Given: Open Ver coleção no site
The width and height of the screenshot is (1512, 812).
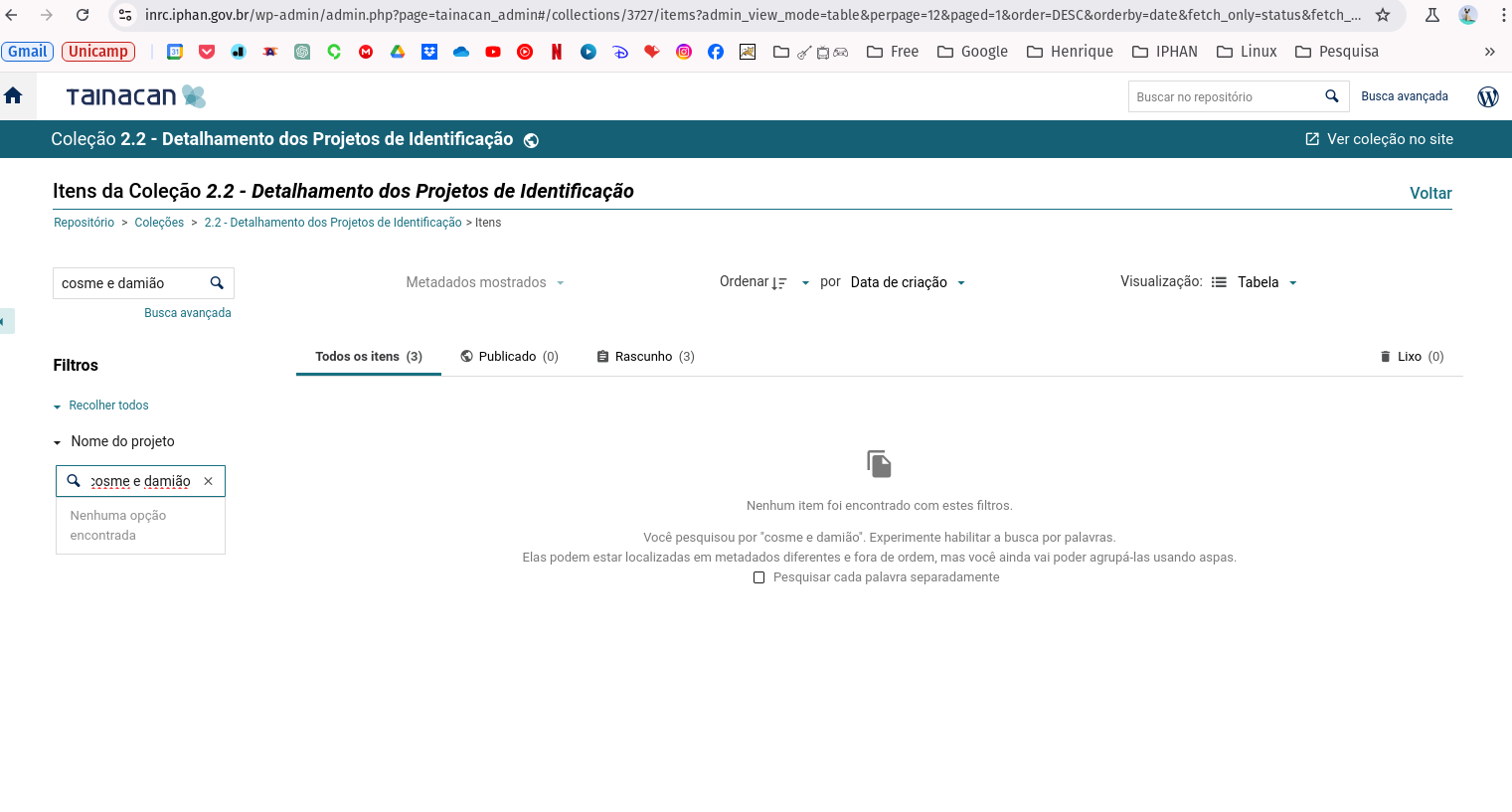Looking at the screenshot, I should coord(1379,139).
